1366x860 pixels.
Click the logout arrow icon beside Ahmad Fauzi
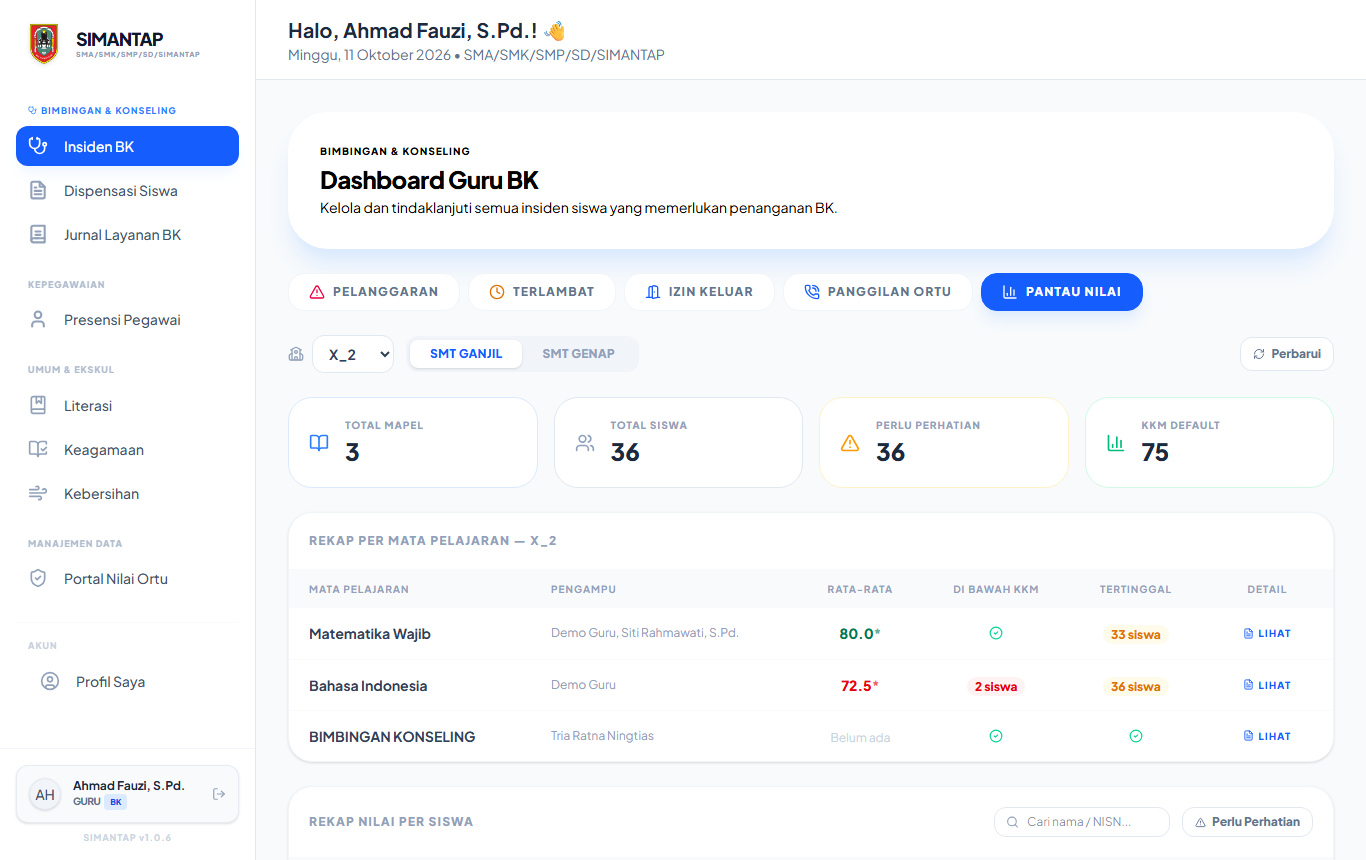click(x=219, y=794)
